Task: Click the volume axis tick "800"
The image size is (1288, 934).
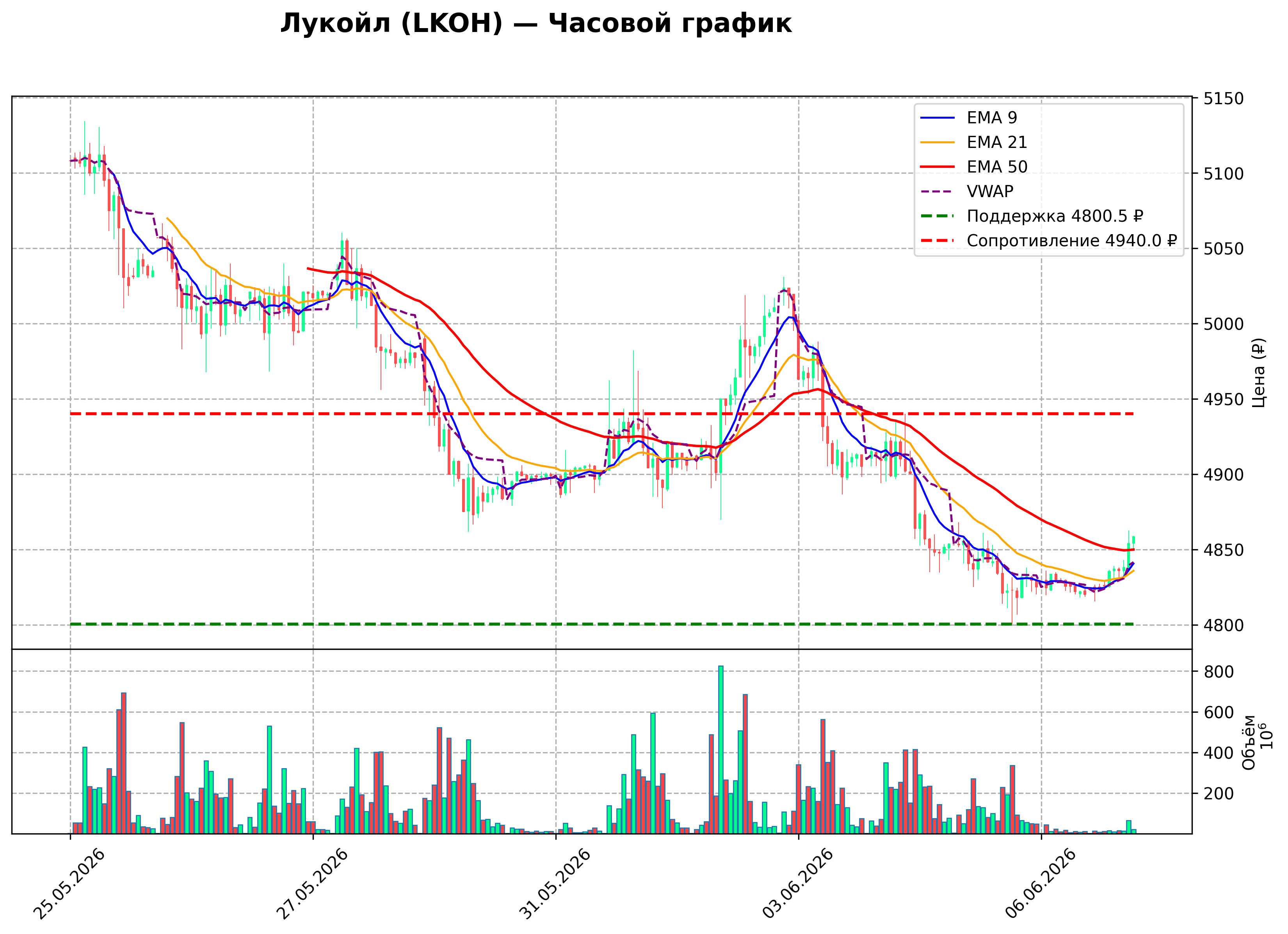Action: 1219,672
